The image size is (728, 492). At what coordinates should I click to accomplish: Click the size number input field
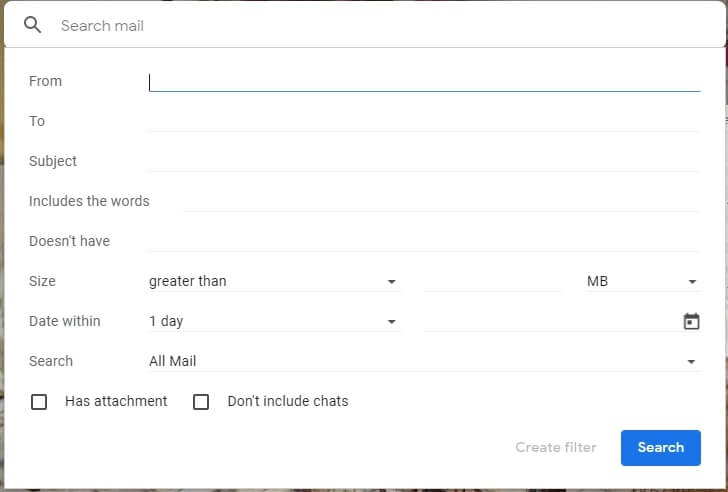click(x=492, y=281)
